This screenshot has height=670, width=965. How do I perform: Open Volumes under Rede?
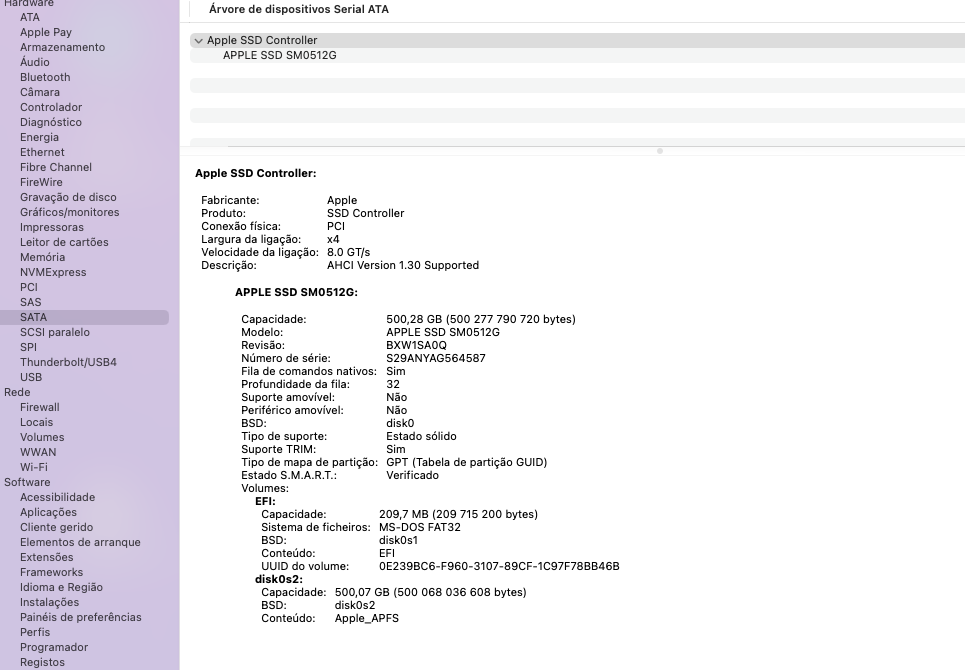tap(42, 437)
